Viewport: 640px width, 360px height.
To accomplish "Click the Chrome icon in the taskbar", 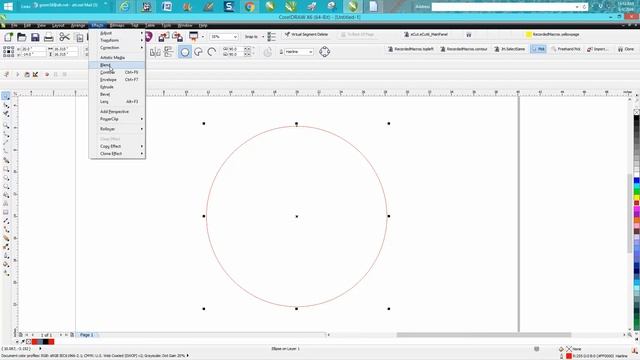I will (249, 7).
